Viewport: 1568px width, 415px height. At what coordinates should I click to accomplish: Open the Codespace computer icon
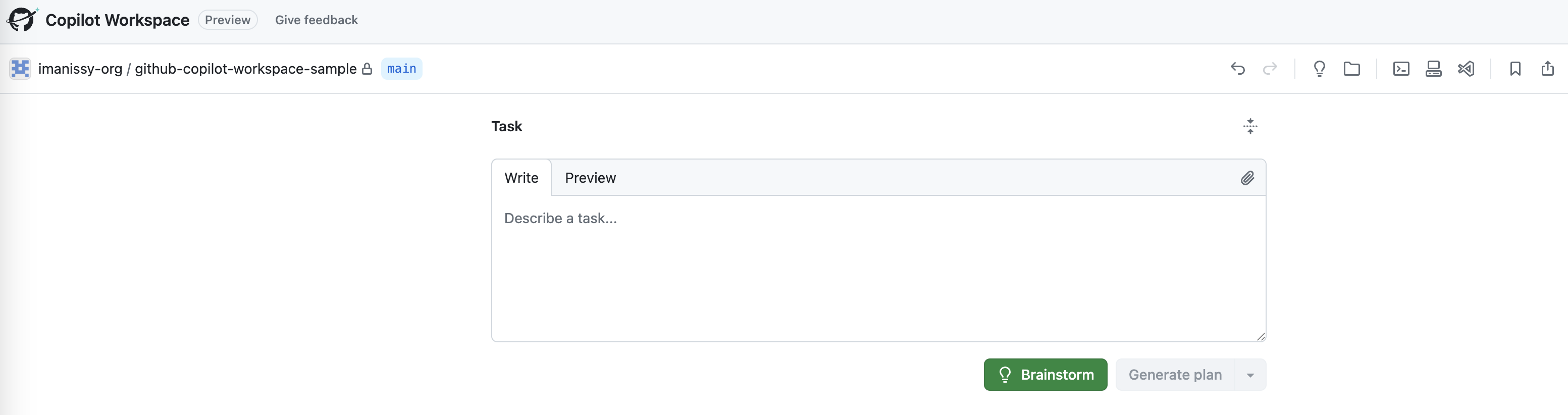[x=1433, y=69]
